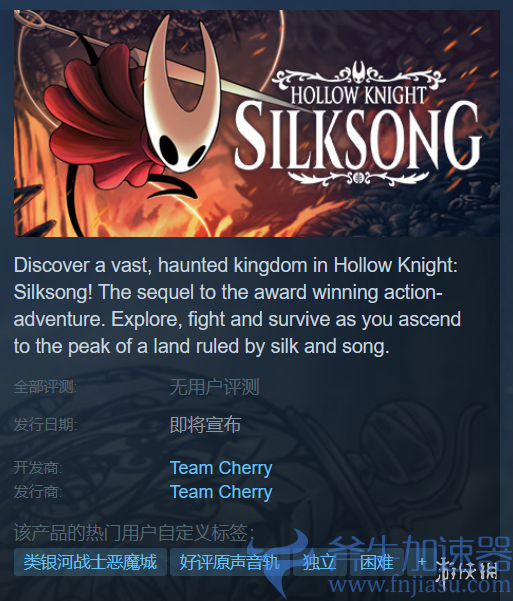
Task: Click the needle loop at banner's top-left
Action: coord(31,20)
